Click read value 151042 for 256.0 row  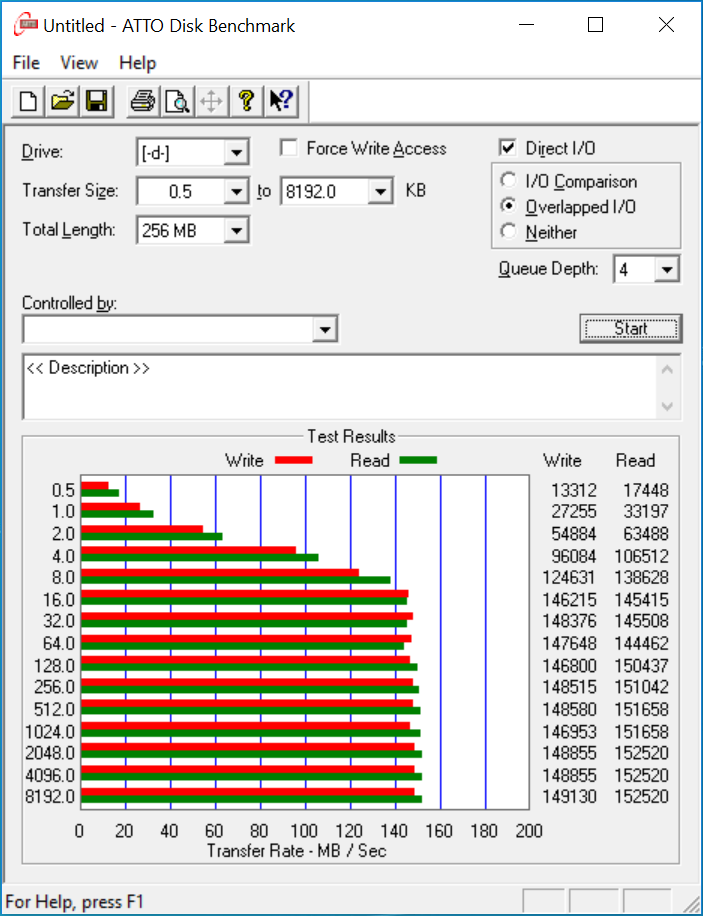point(641,686)
